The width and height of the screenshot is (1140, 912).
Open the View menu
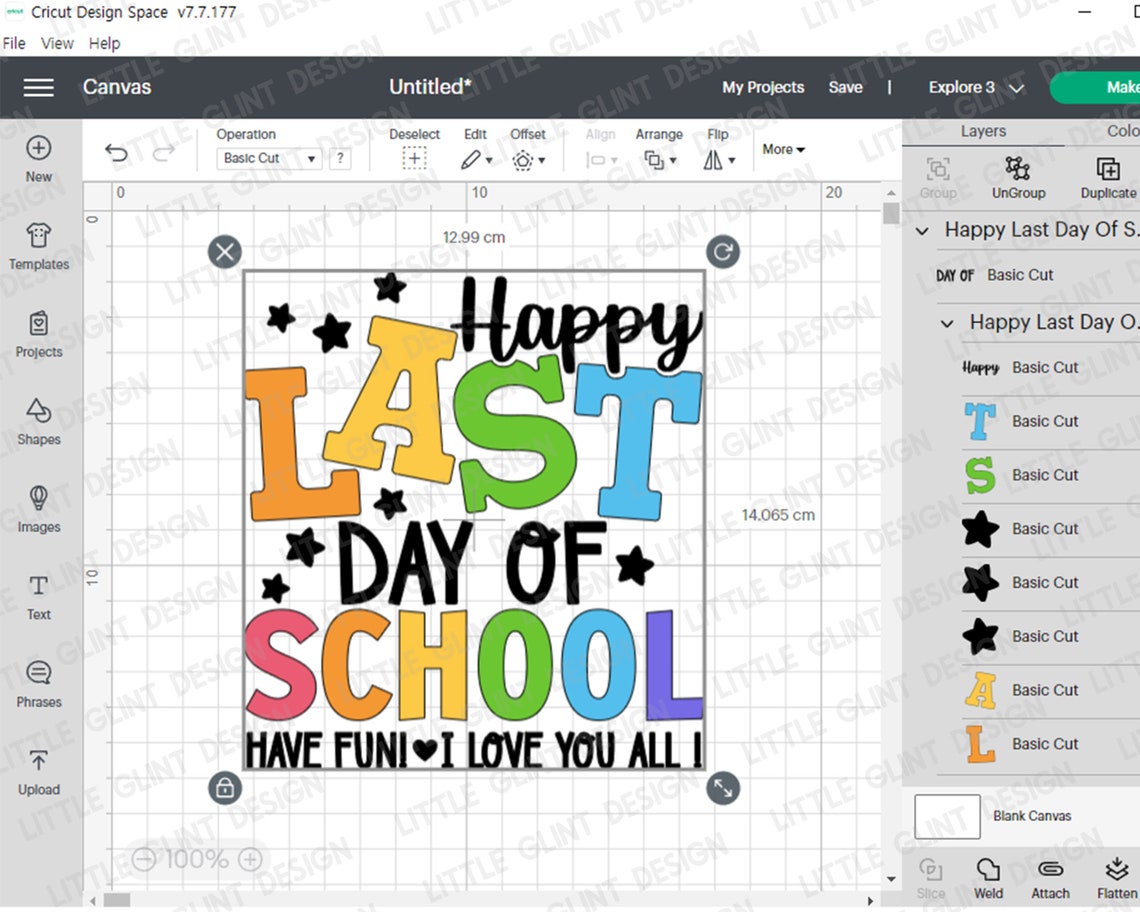[x=56, y=43]
